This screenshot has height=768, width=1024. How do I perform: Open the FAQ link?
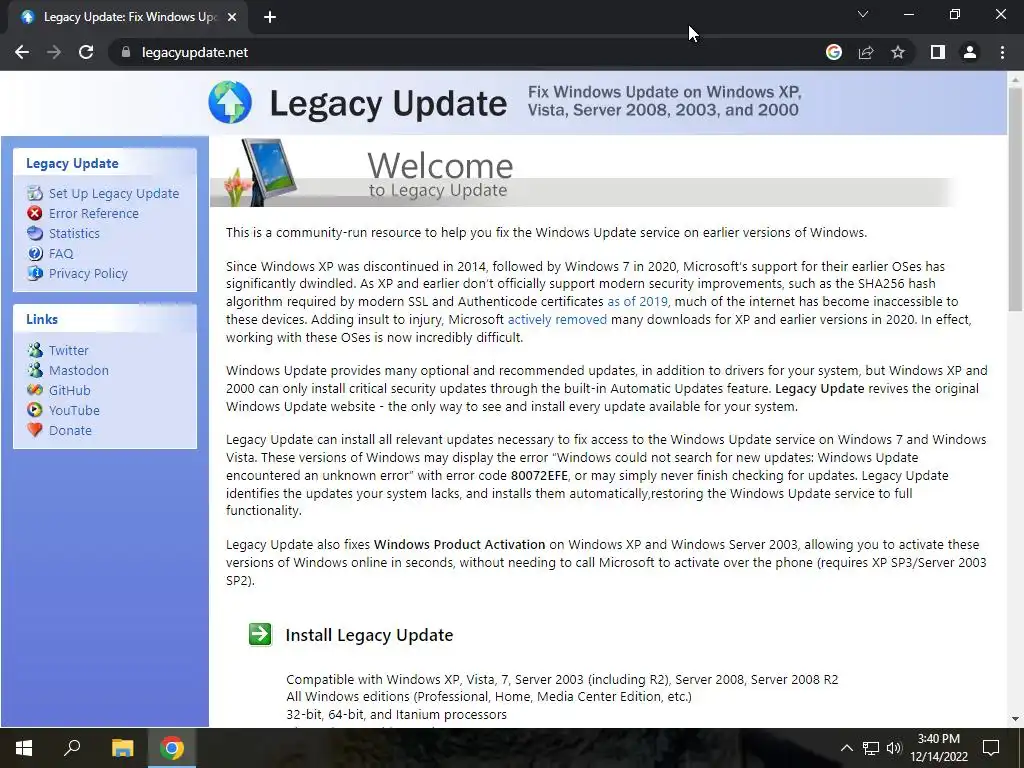[61, 253]
